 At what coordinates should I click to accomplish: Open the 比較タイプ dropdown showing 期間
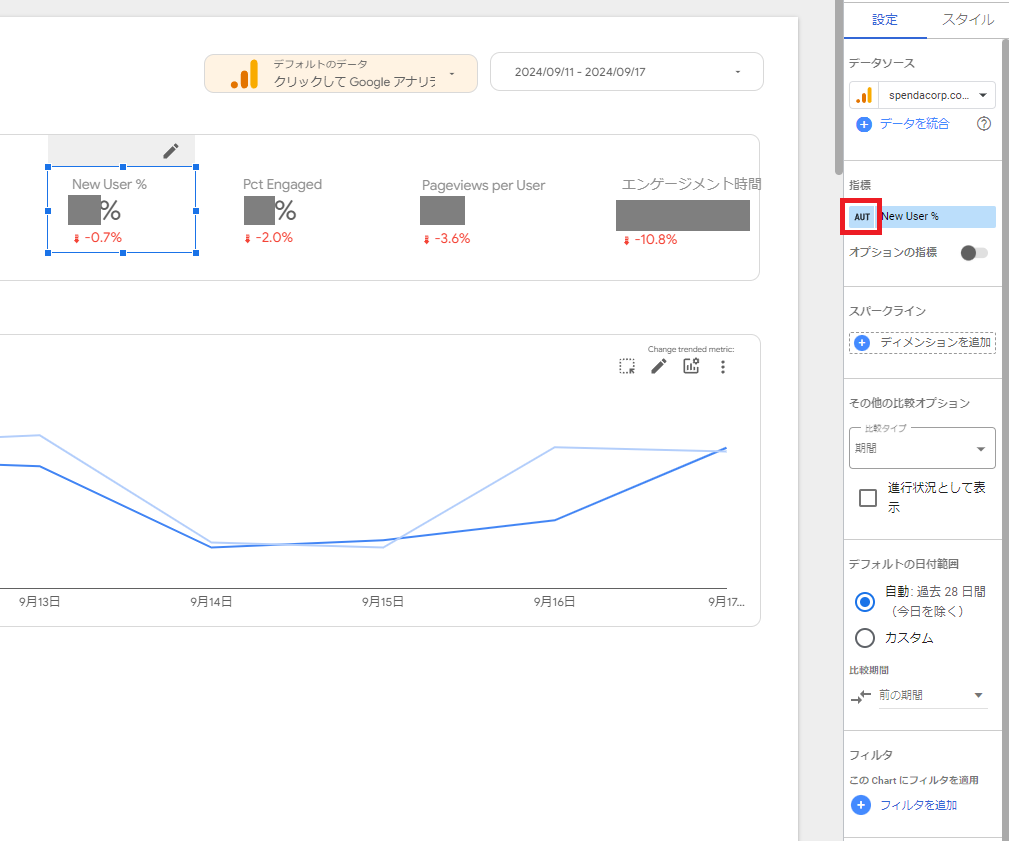click(922, 449)
